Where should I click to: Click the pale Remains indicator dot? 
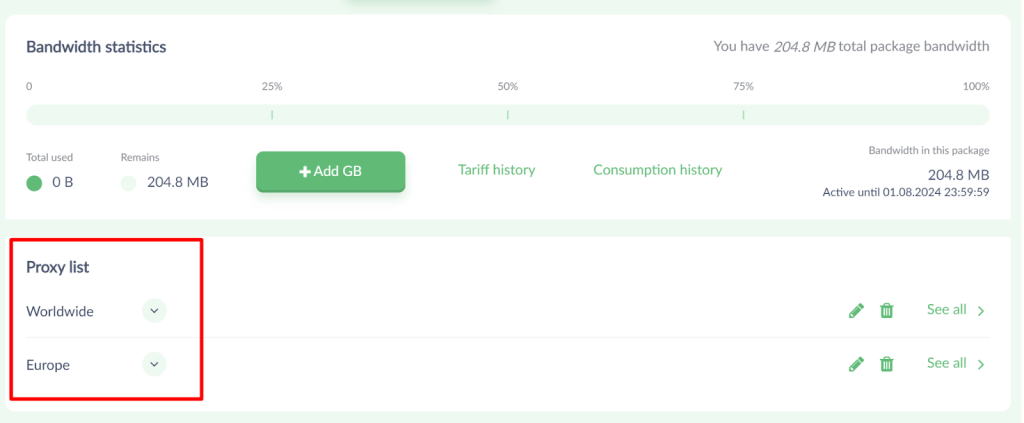(x=129, y=183)
